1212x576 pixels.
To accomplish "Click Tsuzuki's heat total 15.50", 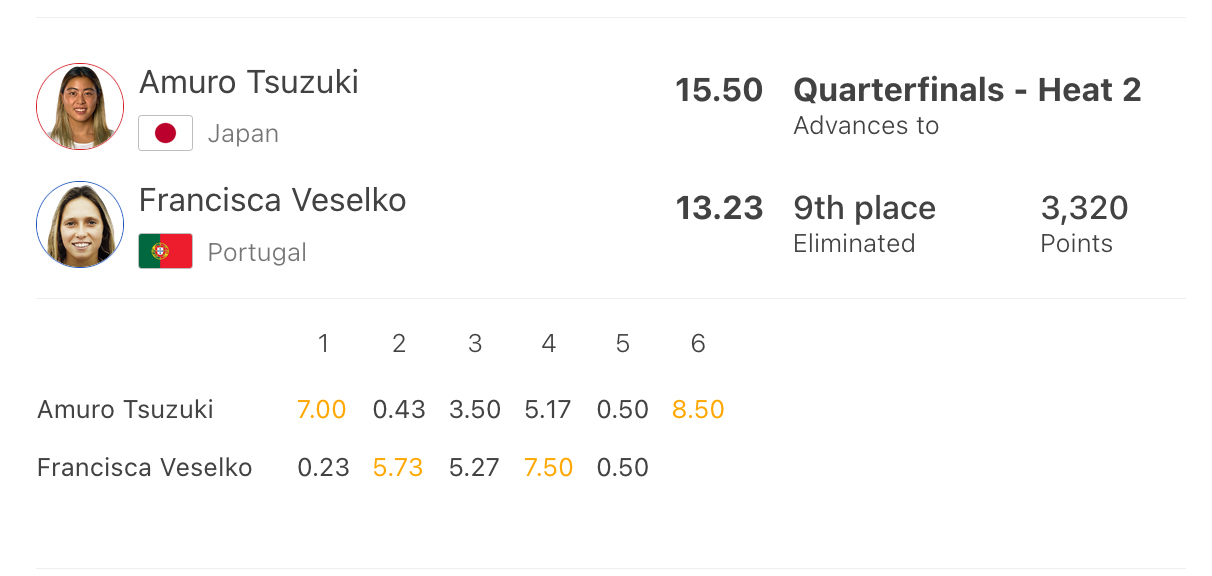I will 719,90.
